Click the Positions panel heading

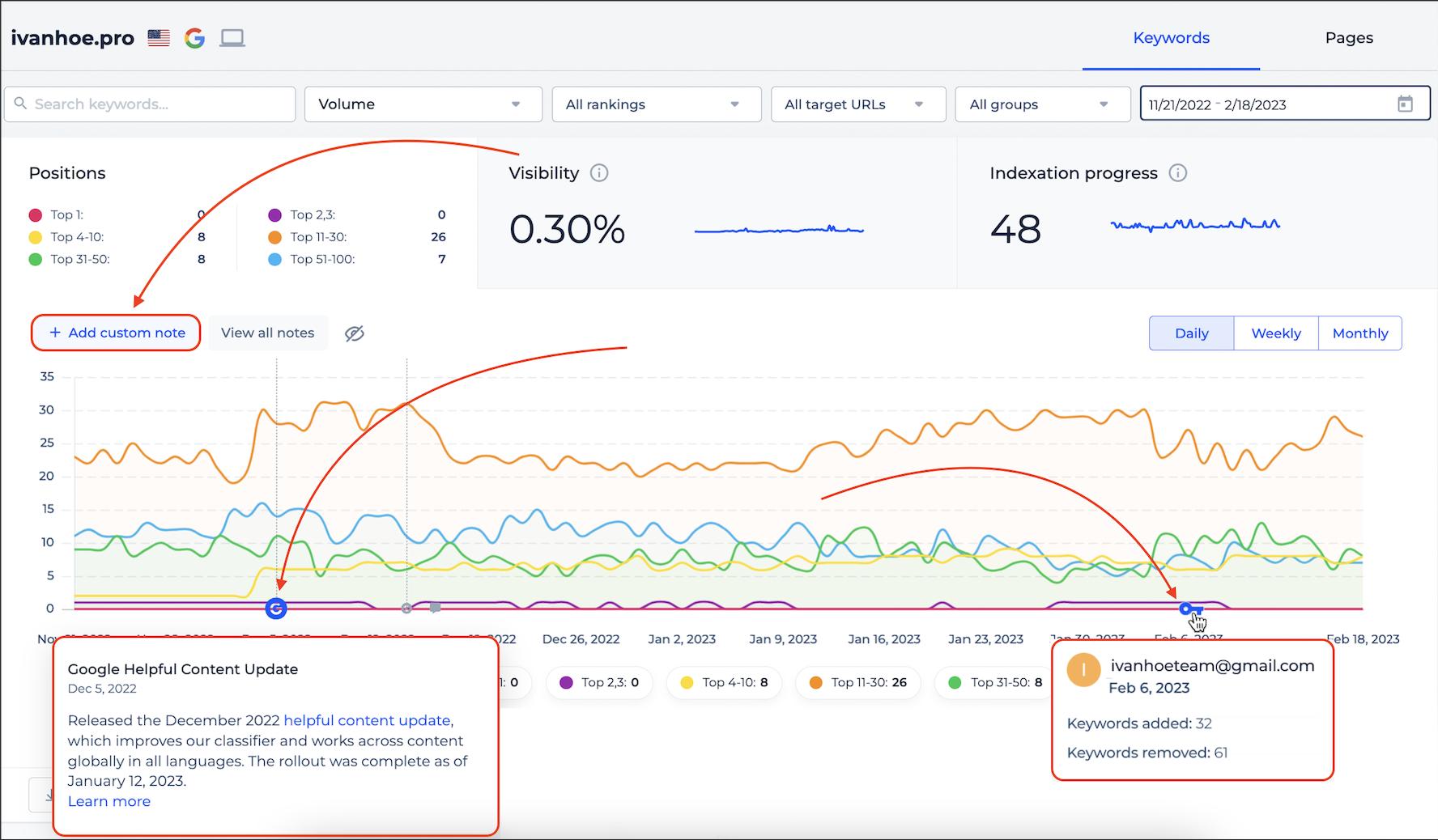tap(67, 173)
